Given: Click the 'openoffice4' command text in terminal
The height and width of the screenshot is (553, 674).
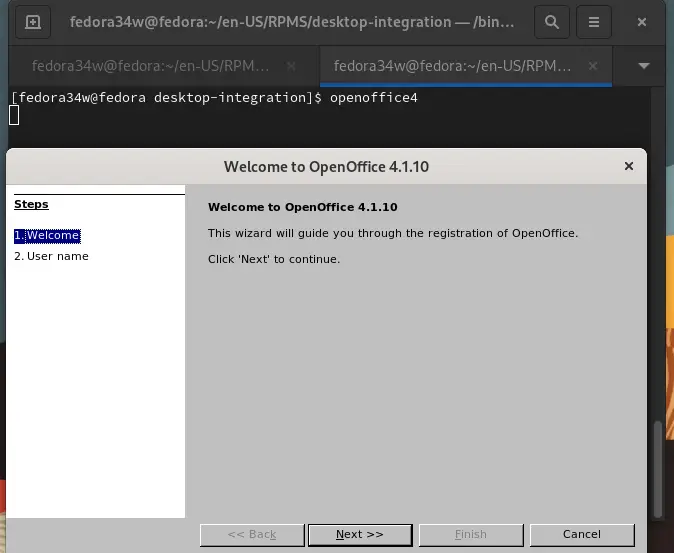Looking at the screenshot, I should [x=374, y=98].
